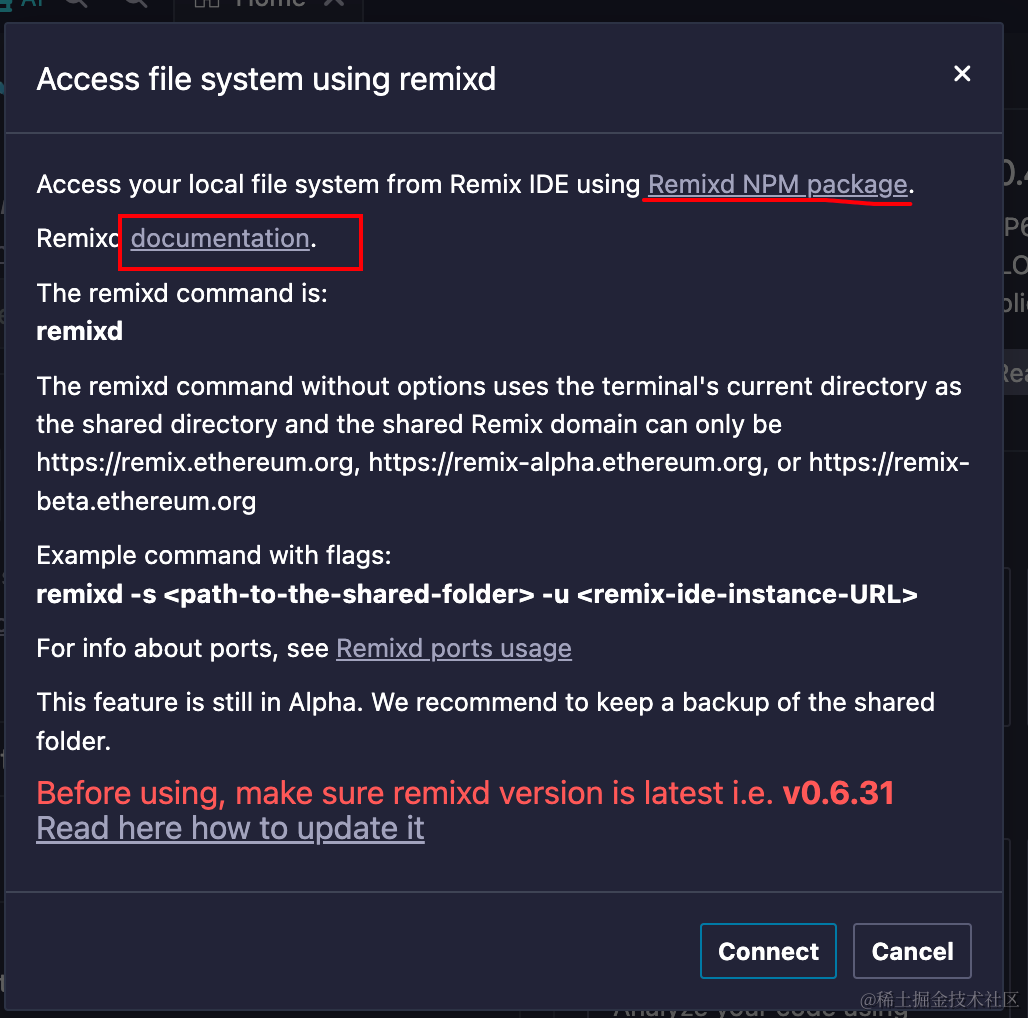Click the Home tab's grid icon
Image resolution: width=1028 pixels, height=1018 pixels.
(207, 3)
